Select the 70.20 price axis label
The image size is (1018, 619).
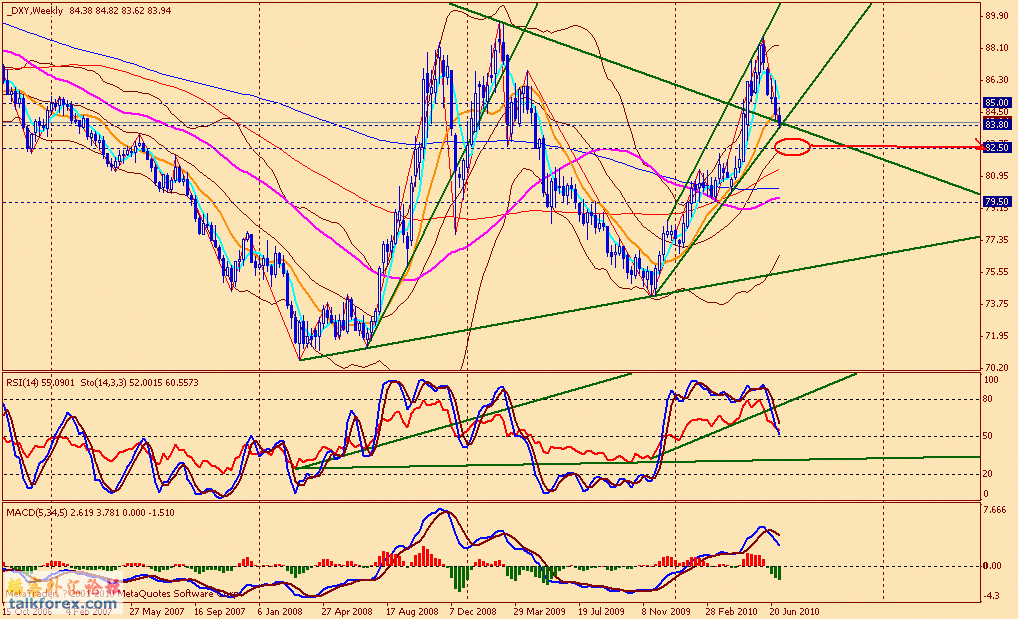[x=996, y=367]
